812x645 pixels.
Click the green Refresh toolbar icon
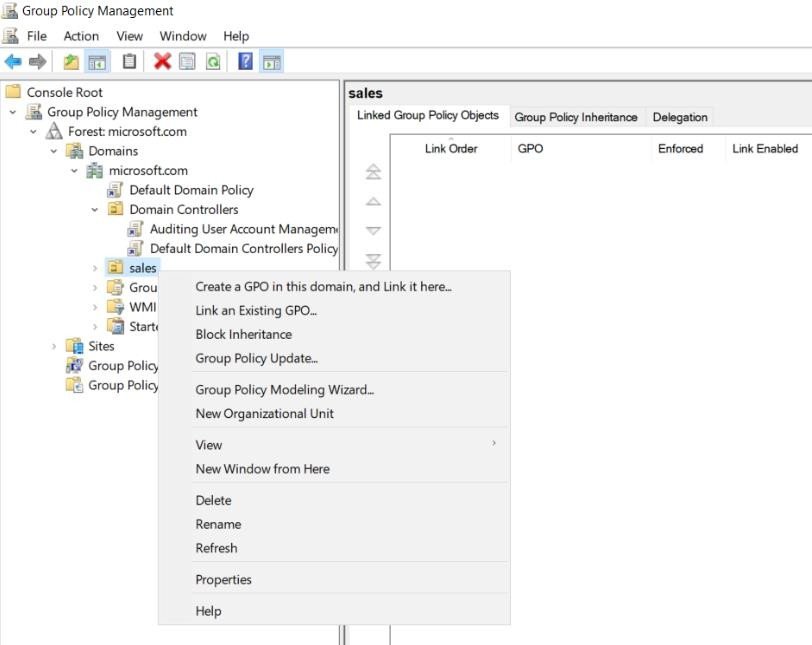click(x=213, y=62)
